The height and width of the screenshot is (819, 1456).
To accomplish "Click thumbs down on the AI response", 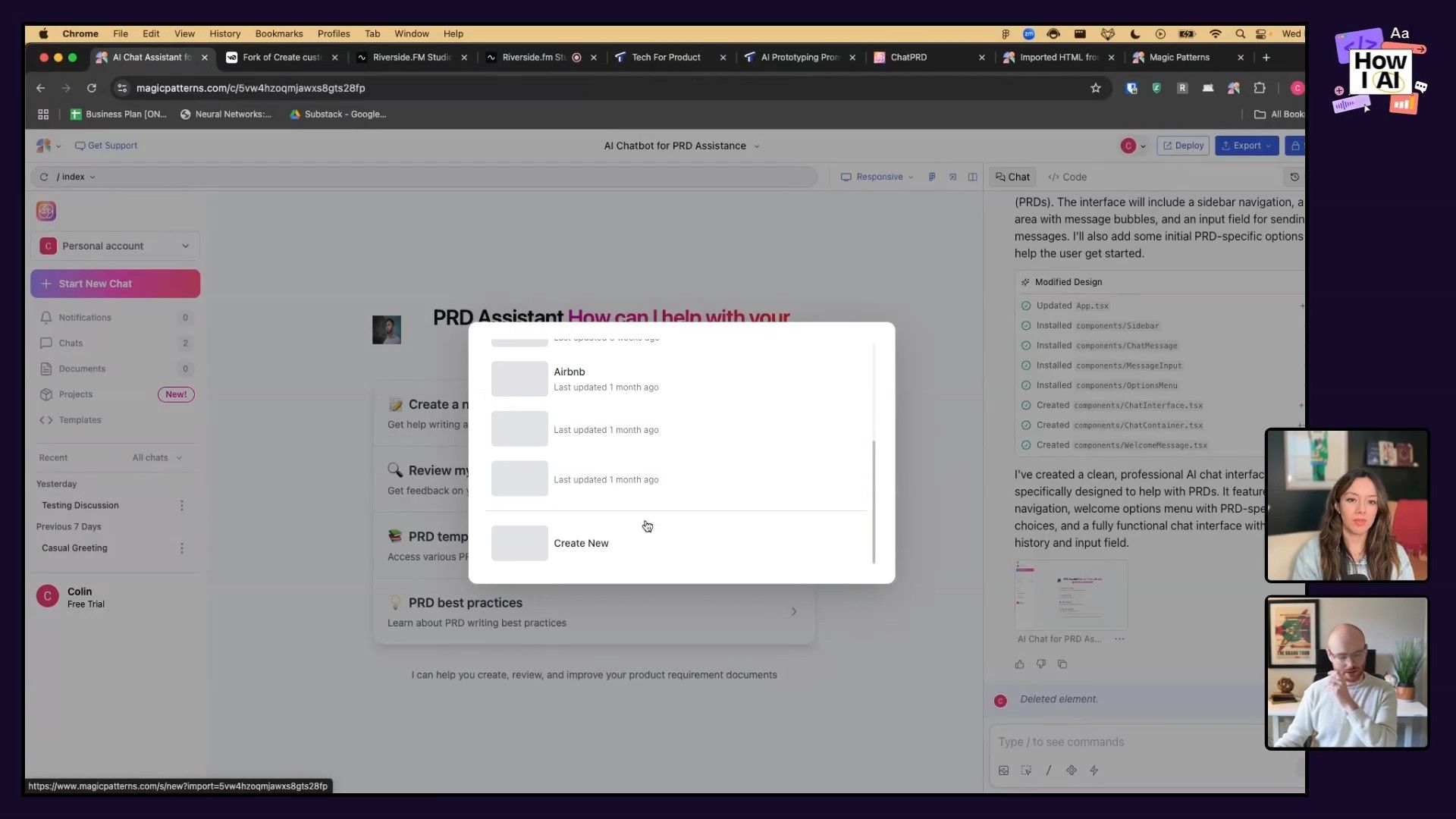I will 1041,664.
